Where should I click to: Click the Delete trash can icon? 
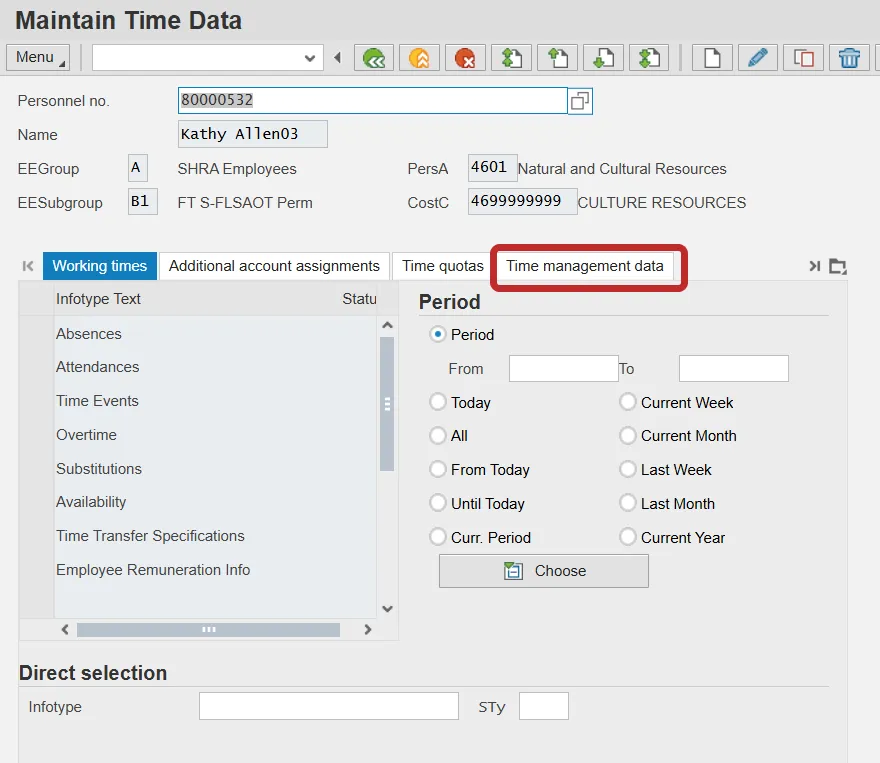849,58
